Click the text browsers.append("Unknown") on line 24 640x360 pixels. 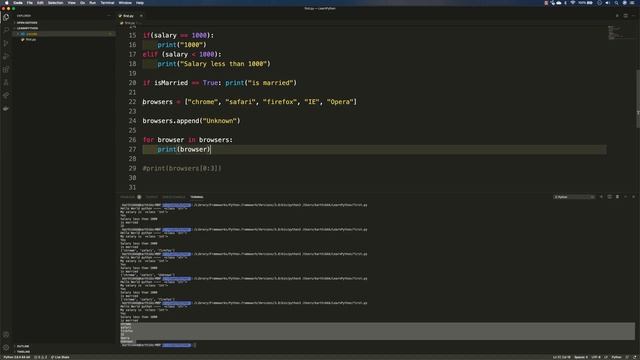point(191,121)
